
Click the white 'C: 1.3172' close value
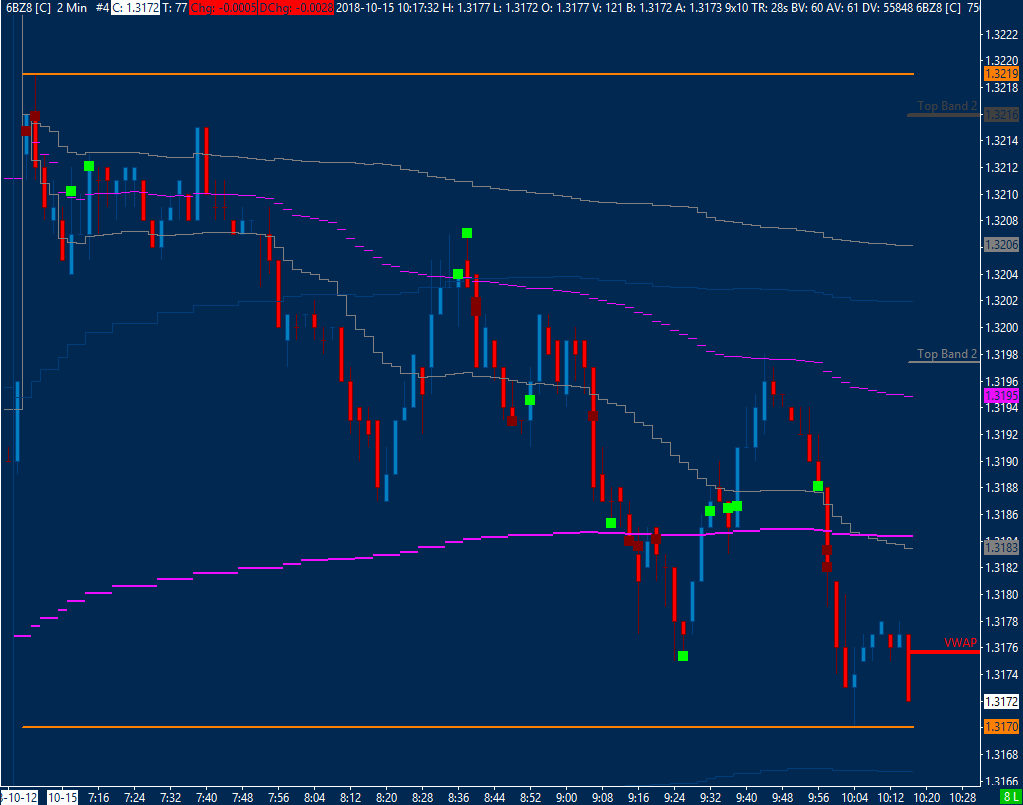pos(135,8)
